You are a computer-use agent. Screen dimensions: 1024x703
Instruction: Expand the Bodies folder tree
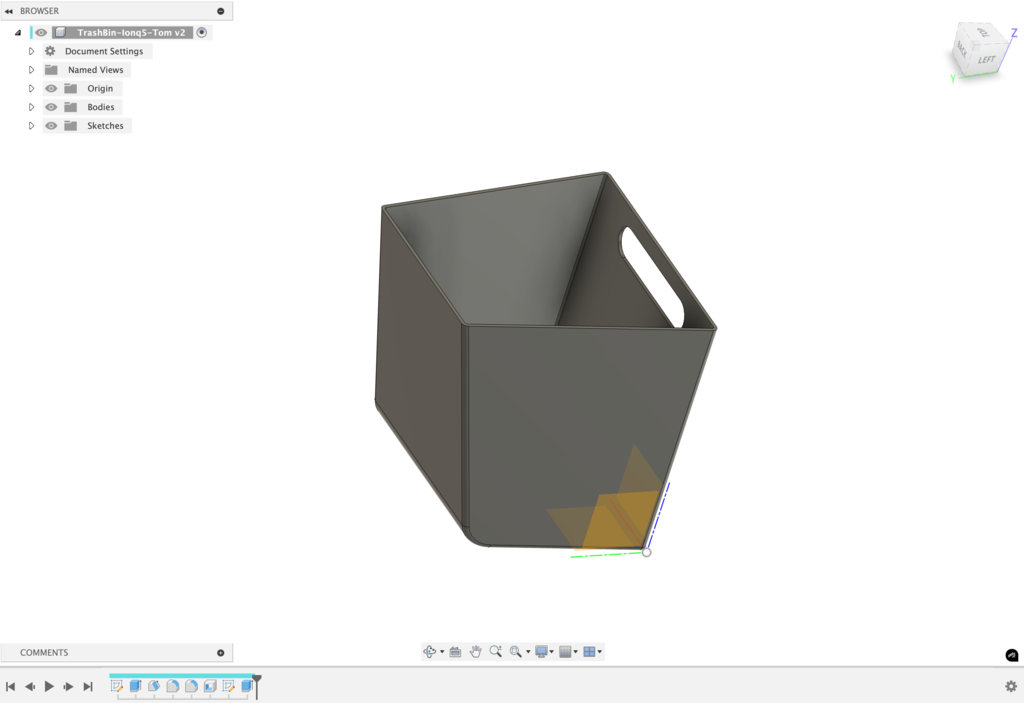[x=31, y=107]
